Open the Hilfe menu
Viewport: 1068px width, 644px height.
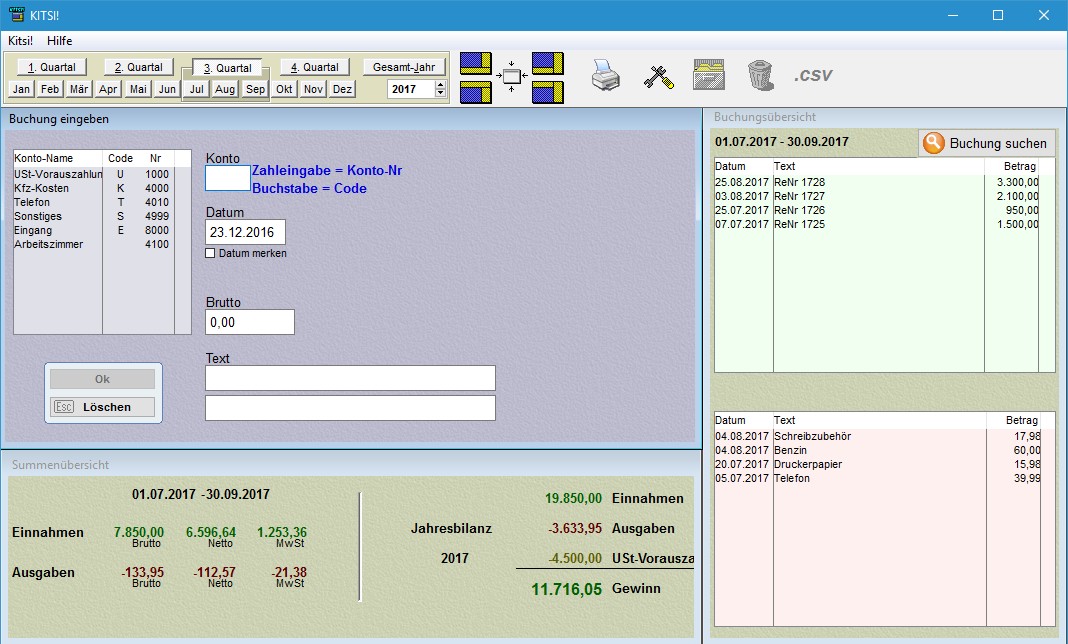(x=60, y=40)
